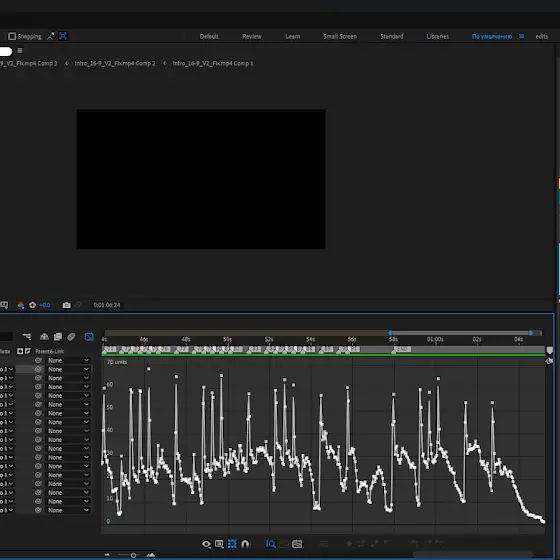Open the workspace menu beside По умолчанию

pyautogui.click(x=522, y=36)
